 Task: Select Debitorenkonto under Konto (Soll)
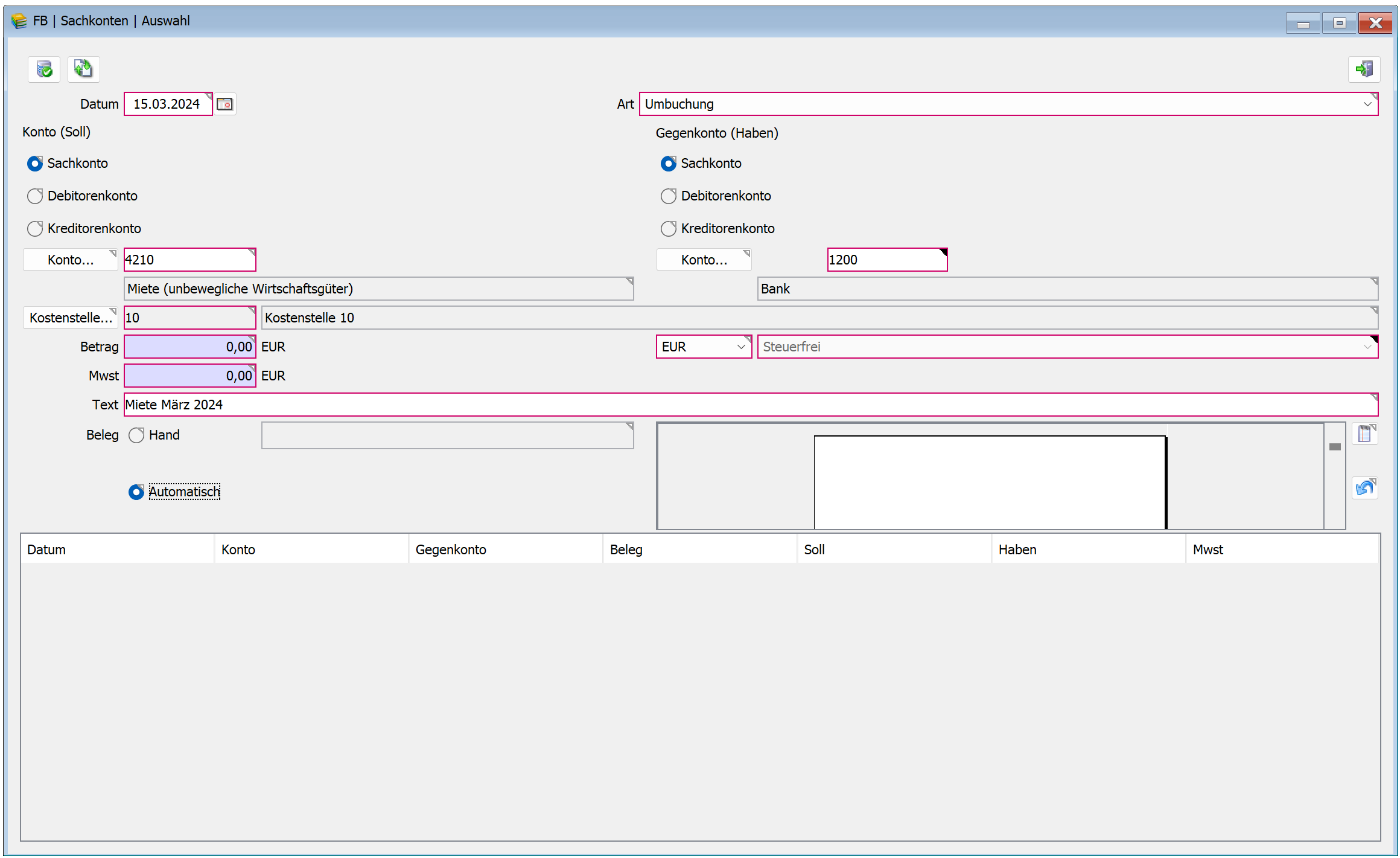click(35, 196)
